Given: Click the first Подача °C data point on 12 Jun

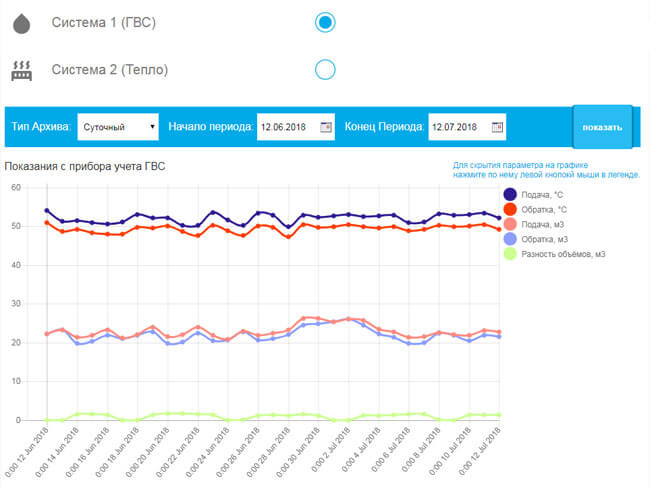Looking at the screenshot, I should coord(46,211).
